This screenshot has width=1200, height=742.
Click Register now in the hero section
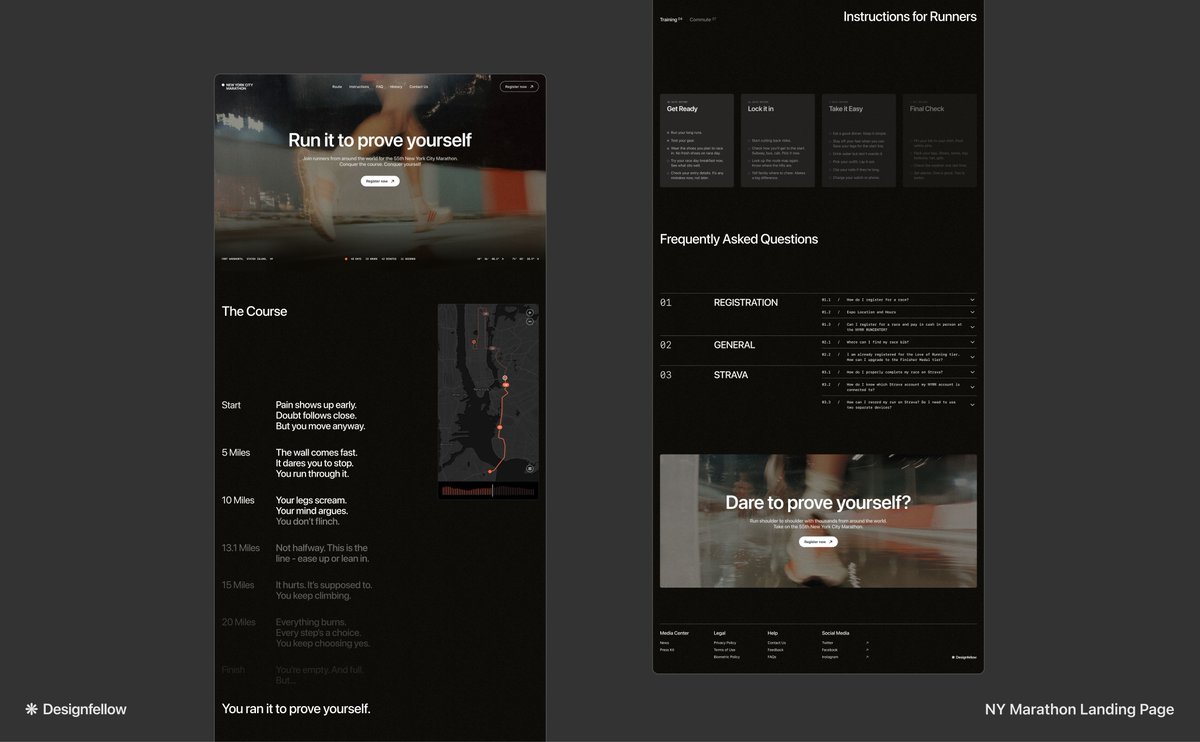[x=380, y=181]
